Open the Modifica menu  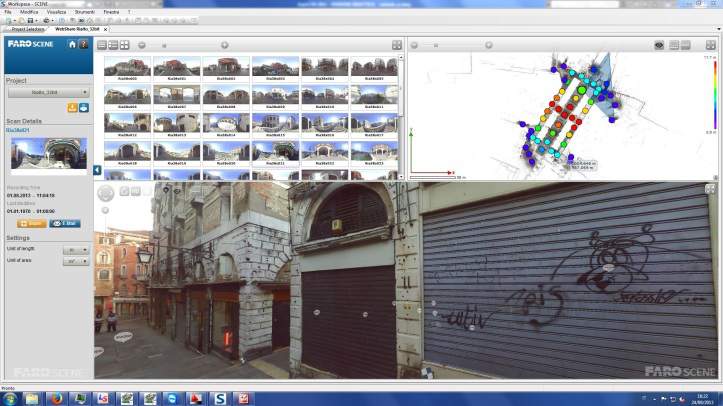[29, 12]
